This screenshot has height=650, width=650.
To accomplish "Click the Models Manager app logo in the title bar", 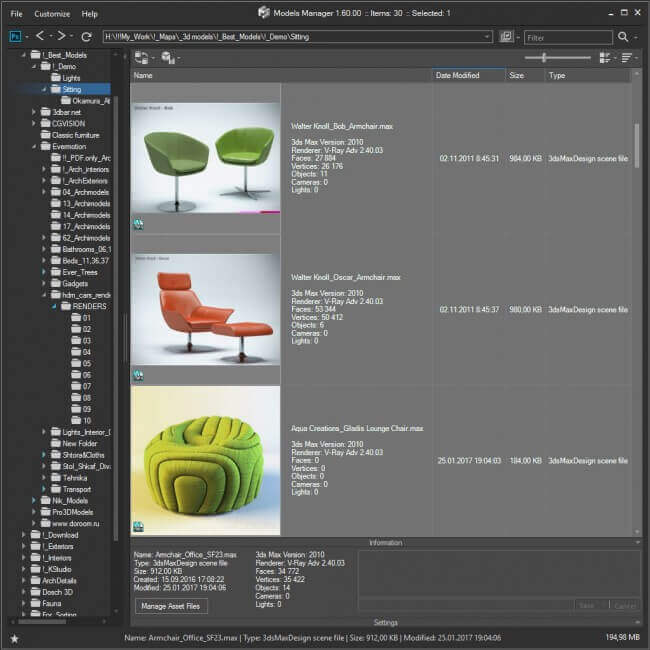I will [x=264, y=13].
